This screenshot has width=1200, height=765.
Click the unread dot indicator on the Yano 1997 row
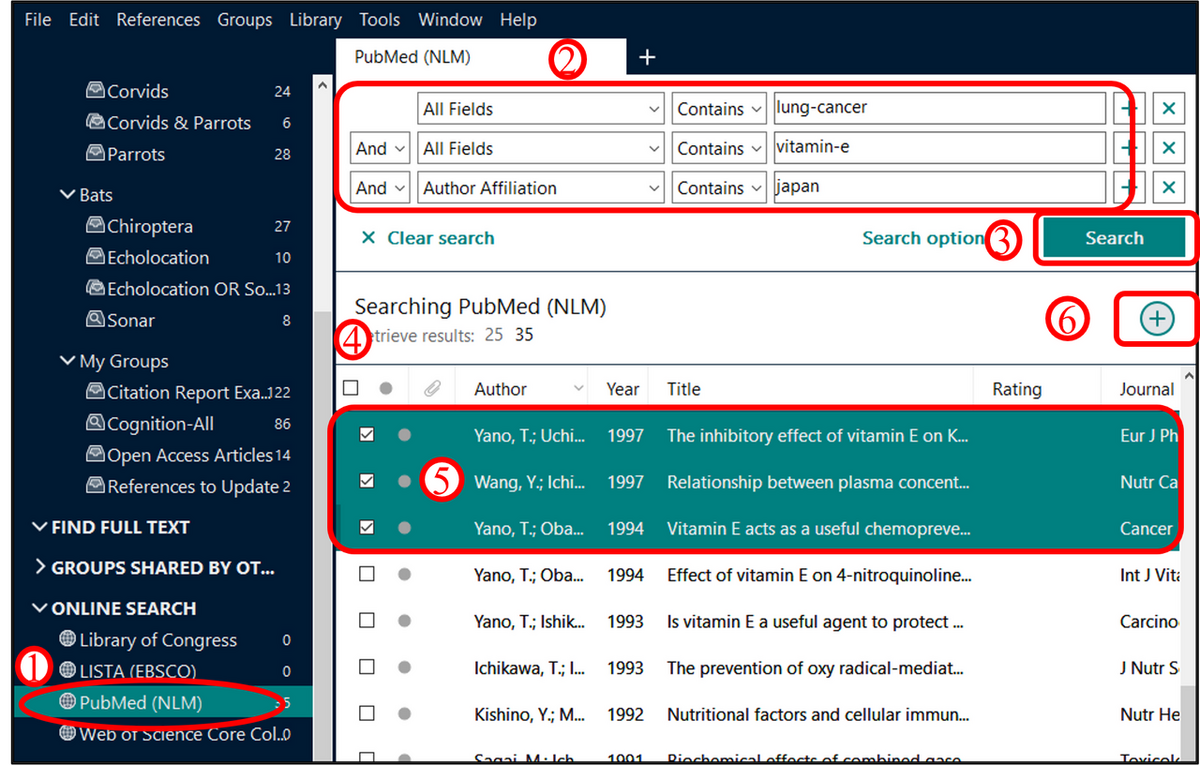click(x=404, y=435)
